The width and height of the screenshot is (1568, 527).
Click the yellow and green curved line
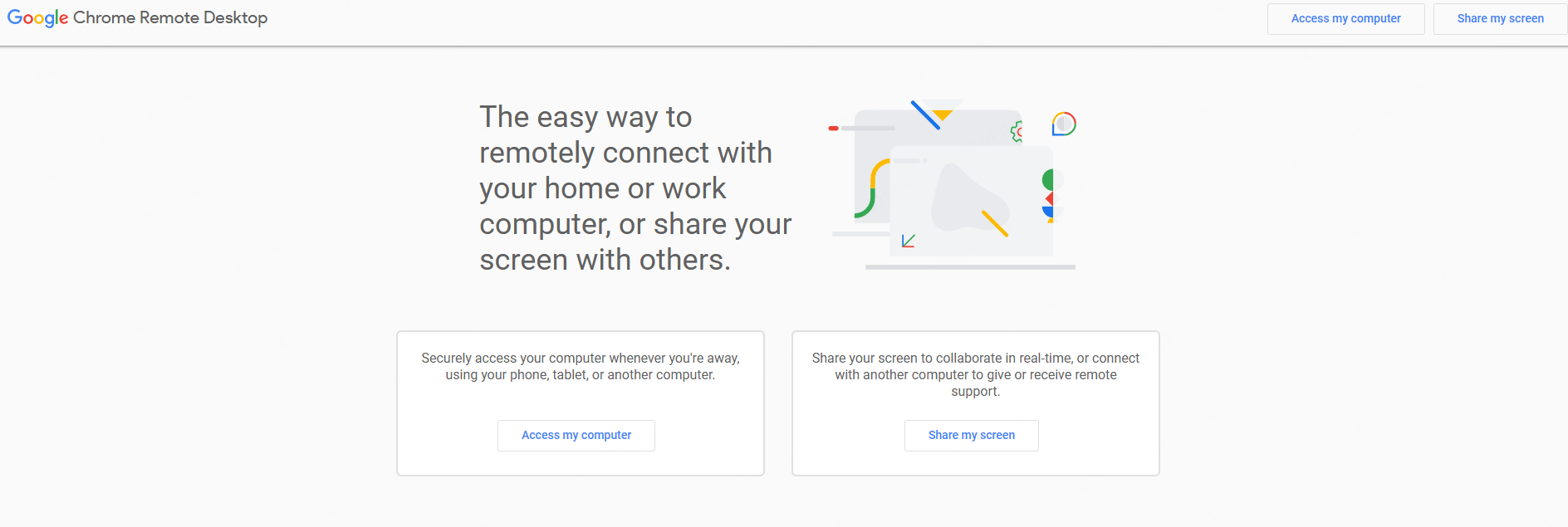click(870, 189)
